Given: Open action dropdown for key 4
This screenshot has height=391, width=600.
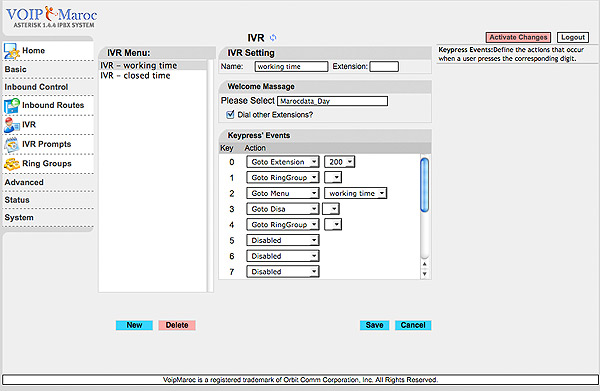Looking at the screenshot, I should pos(282,225).
